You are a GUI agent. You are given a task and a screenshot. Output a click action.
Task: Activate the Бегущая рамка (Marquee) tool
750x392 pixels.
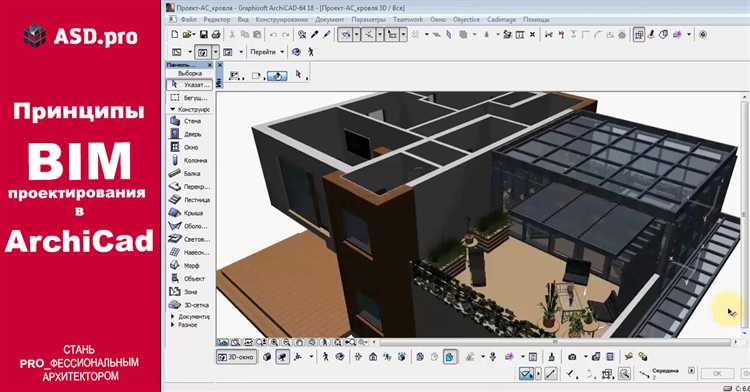point(189,98)
